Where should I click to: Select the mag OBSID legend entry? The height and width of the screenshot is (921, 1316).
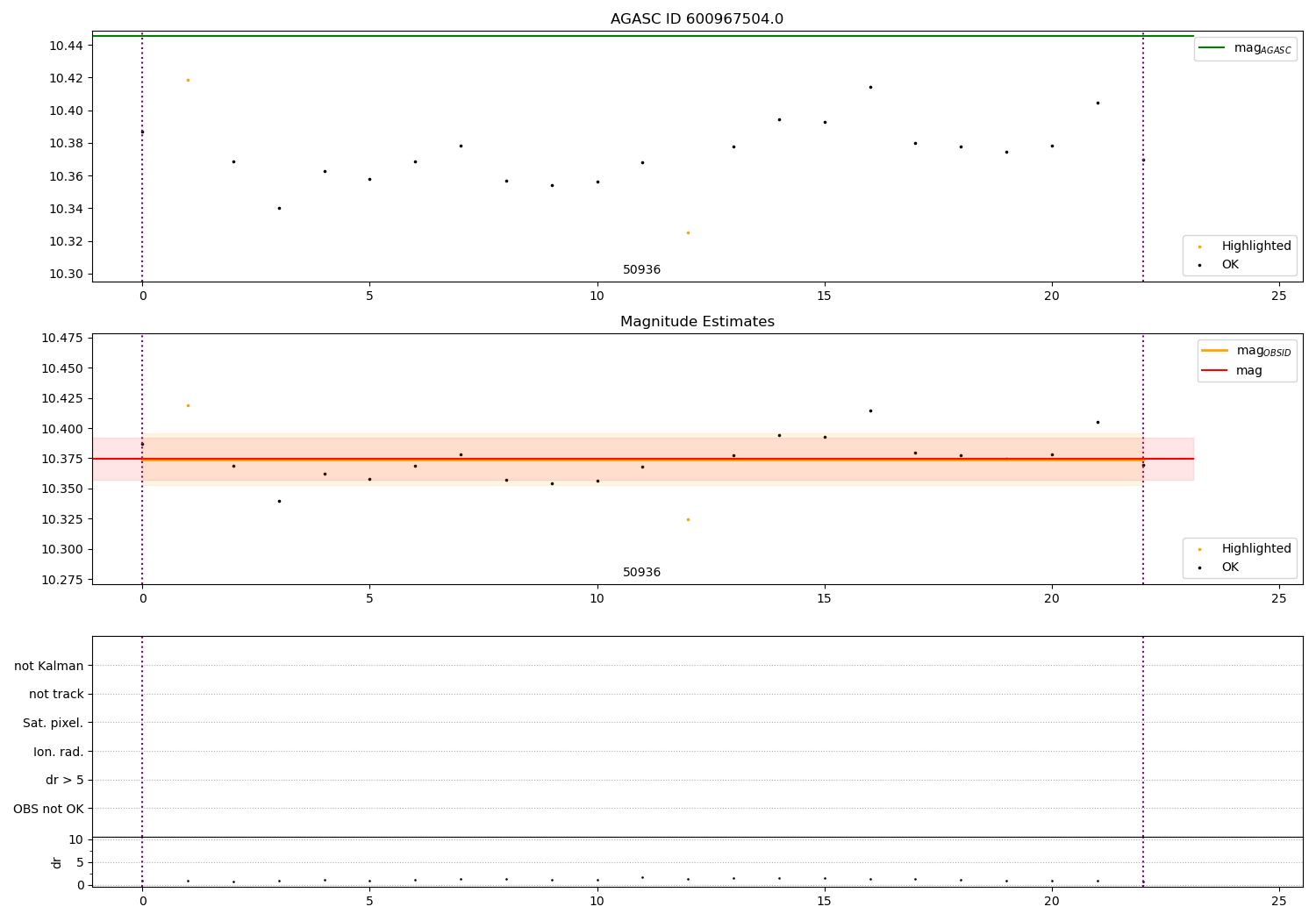click(1246, 351)
